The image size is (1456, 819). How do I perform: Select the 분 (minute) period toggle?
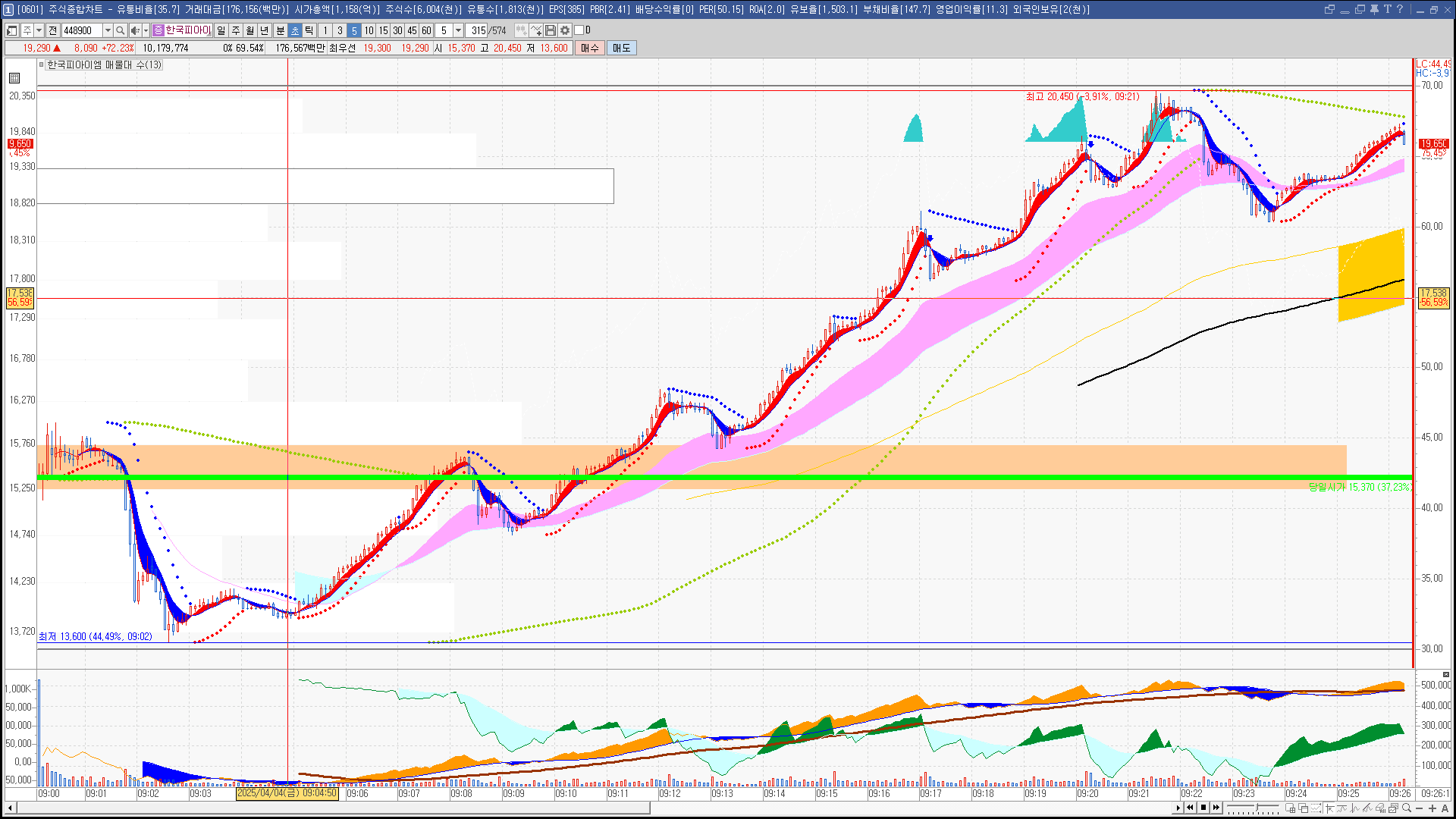click(280, 30)
